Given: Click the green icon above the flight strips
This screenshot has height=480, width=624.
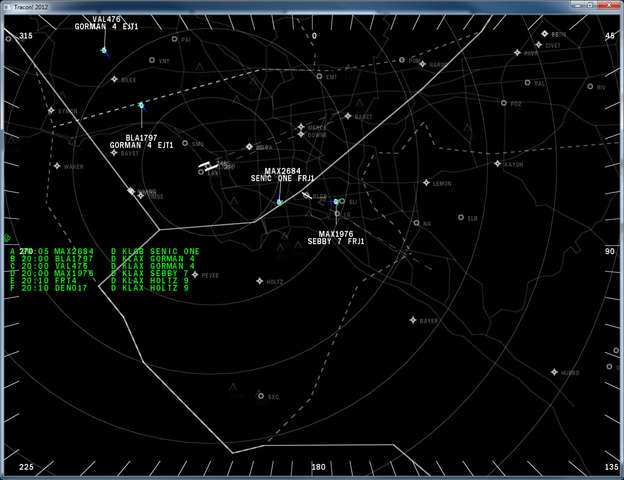Looking at the screenshot, I should pyautogui.click(x=6, y=238).
